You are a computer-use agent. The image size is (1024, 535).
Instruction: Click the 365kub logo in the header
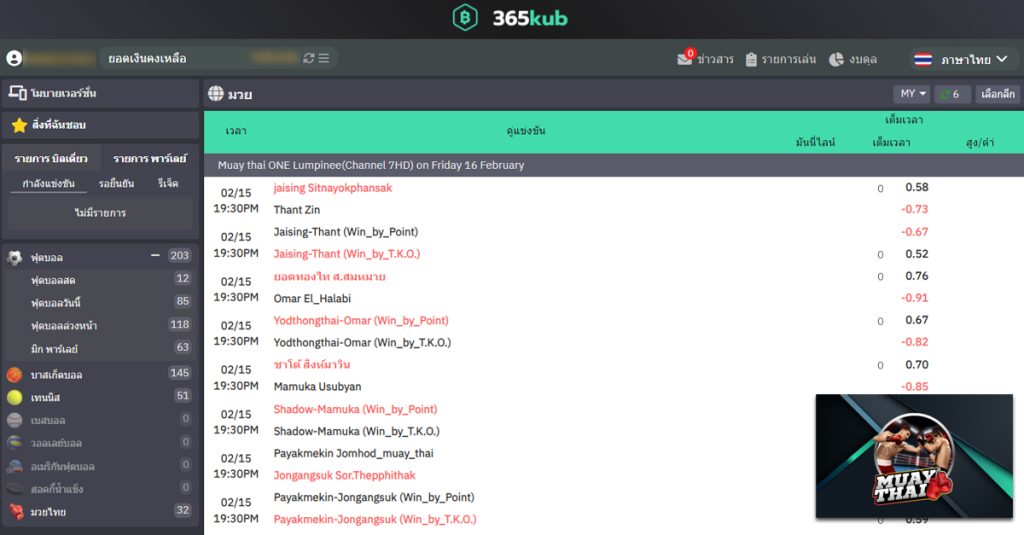click(x=511, y=18)
